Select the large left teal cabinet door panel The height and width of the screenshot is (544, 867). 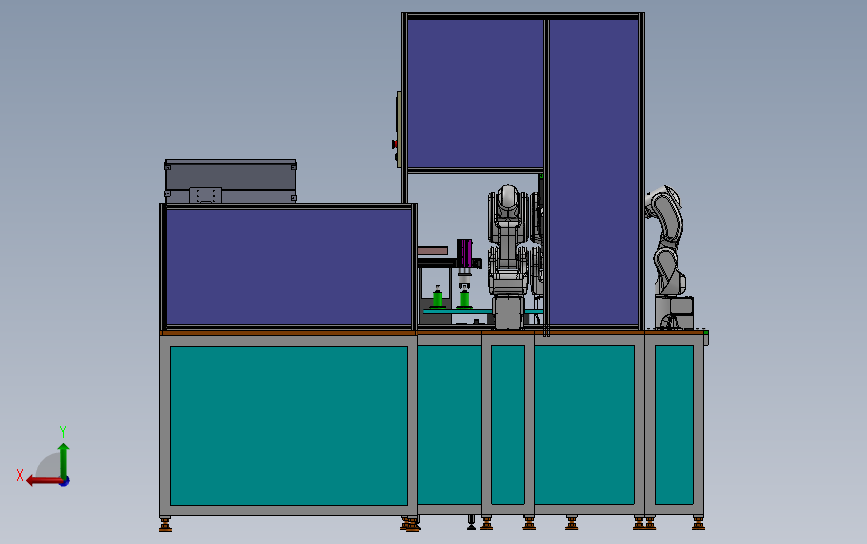[x=289, y=426]
